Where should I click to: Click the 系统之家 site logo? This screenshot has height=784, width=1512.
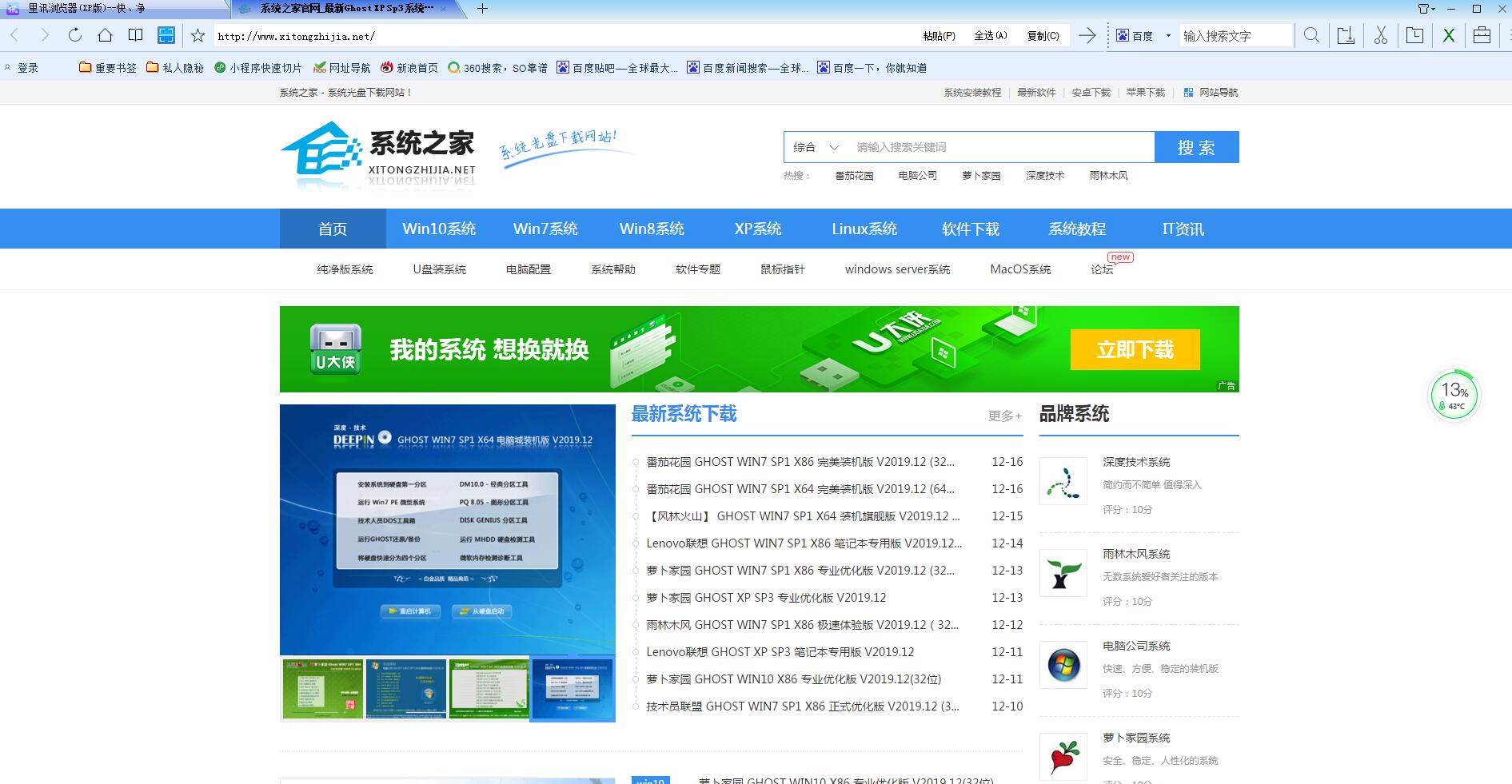pos(379,155)
